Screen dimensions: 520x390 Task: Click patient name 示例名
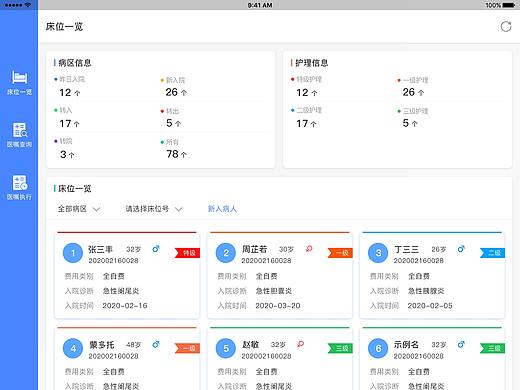pos(406,345)
